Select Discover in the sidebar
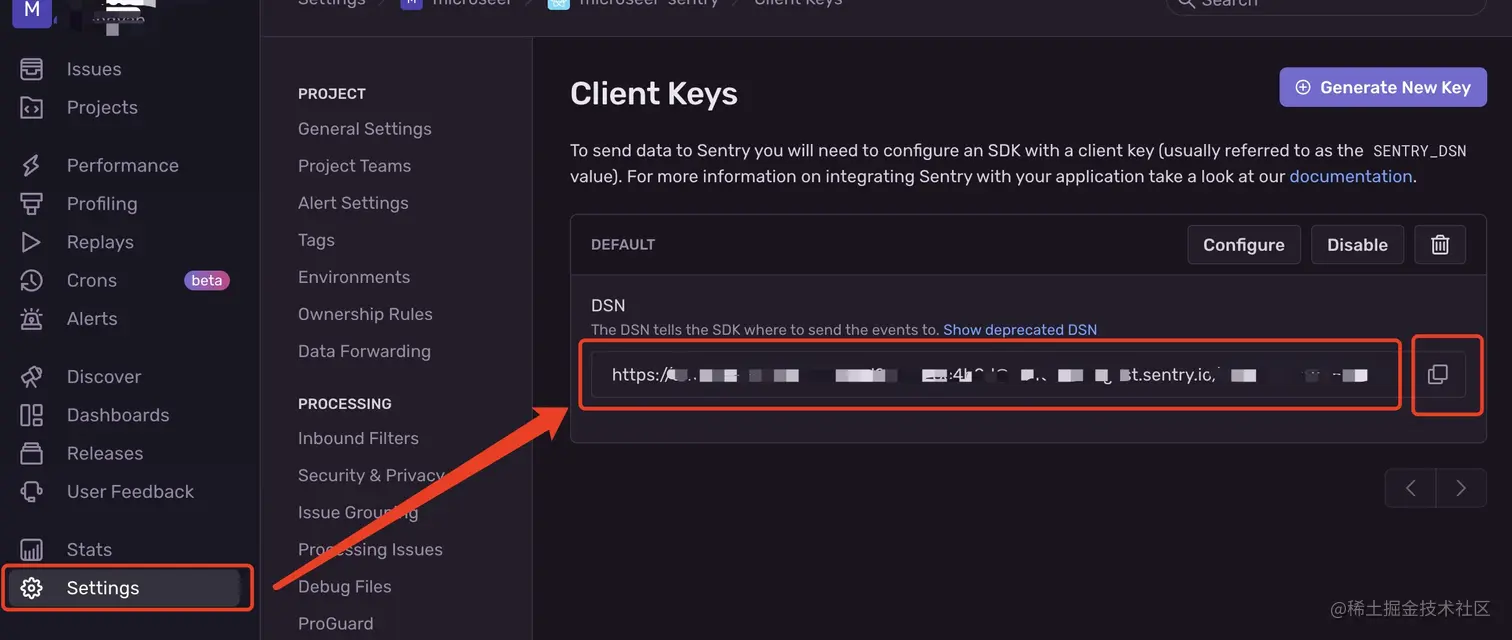The image size is (1512, 640). tap(104, 376)
